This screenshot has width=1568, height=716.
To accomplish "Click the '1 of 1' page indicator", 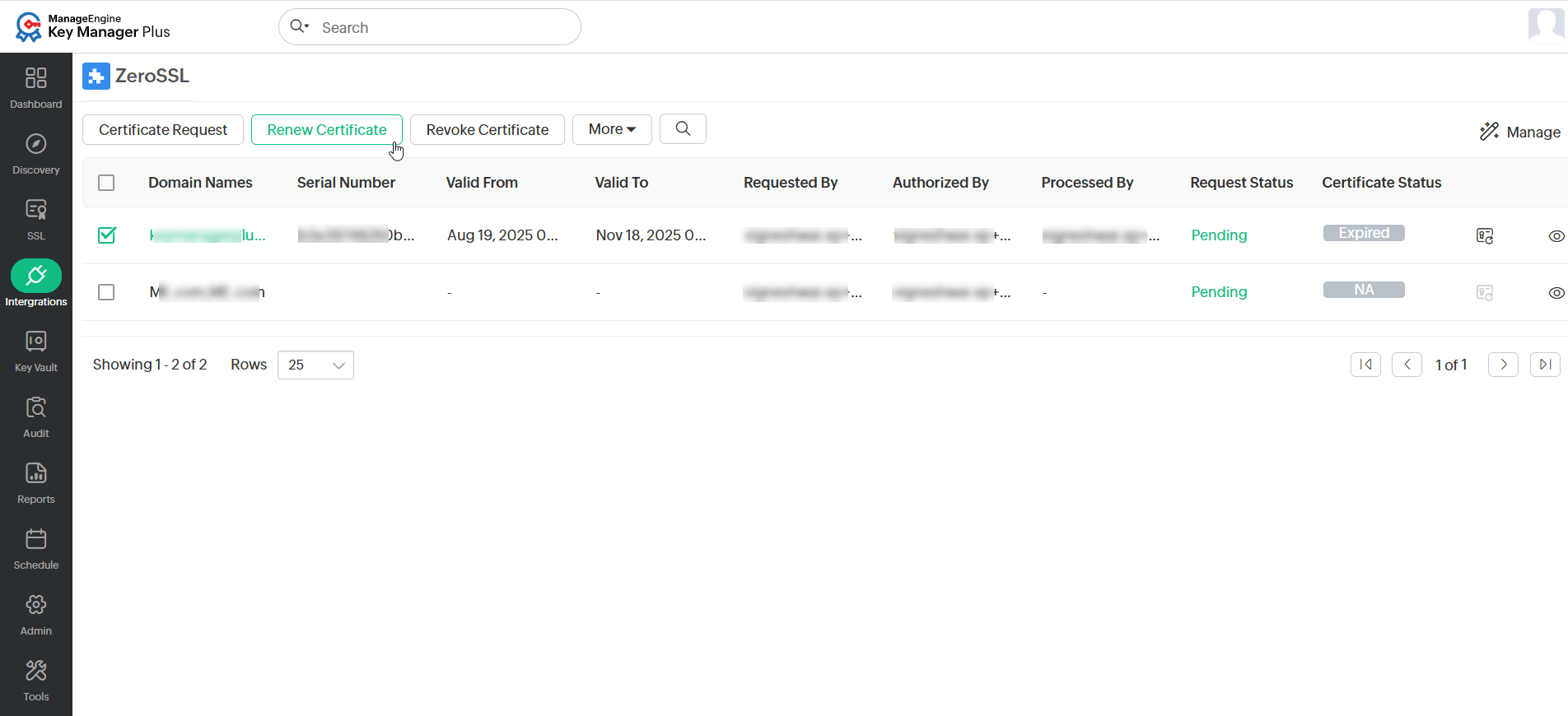I will pyautogui.click(x=1451, y=365).
